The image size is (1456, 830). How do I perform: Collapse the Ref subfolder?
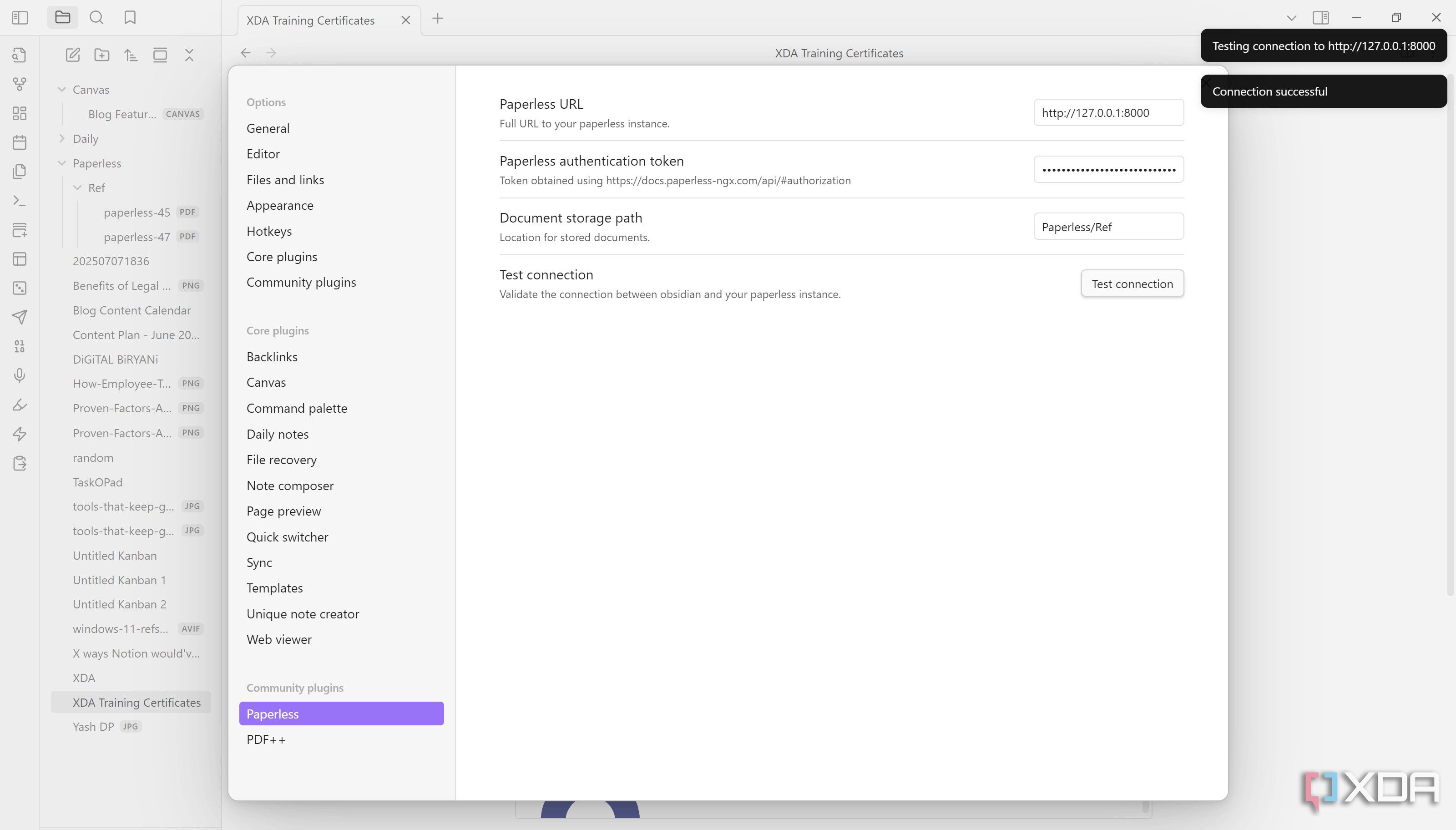(x=77, y=187)
